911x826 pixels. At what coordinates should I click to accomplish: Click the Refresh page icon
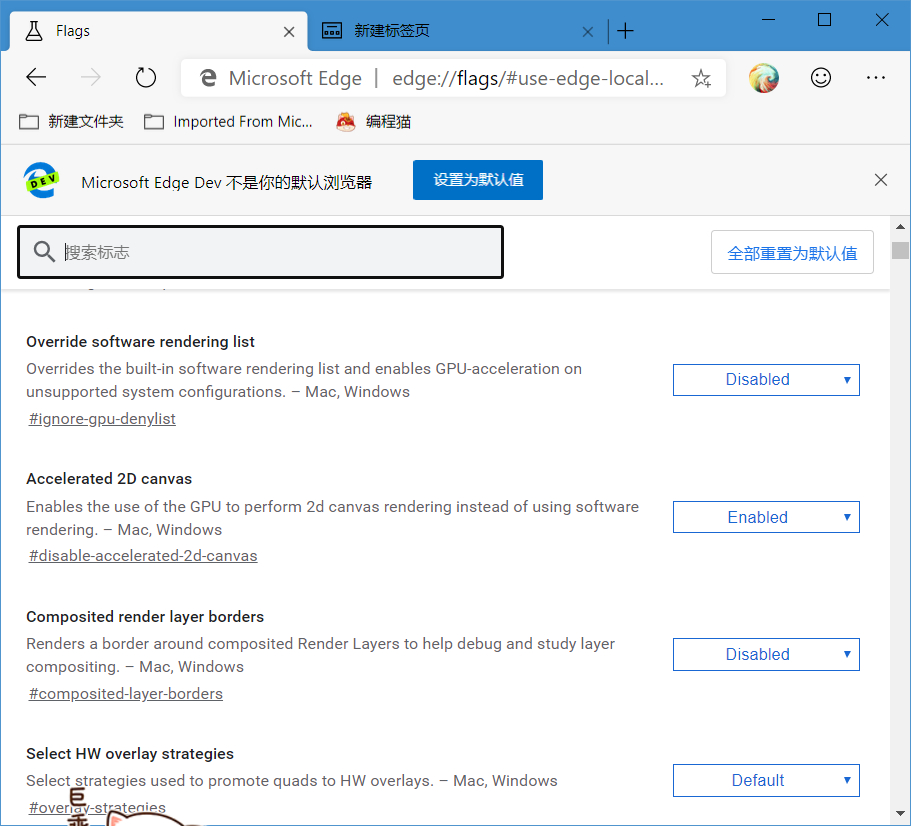[145, 77]
